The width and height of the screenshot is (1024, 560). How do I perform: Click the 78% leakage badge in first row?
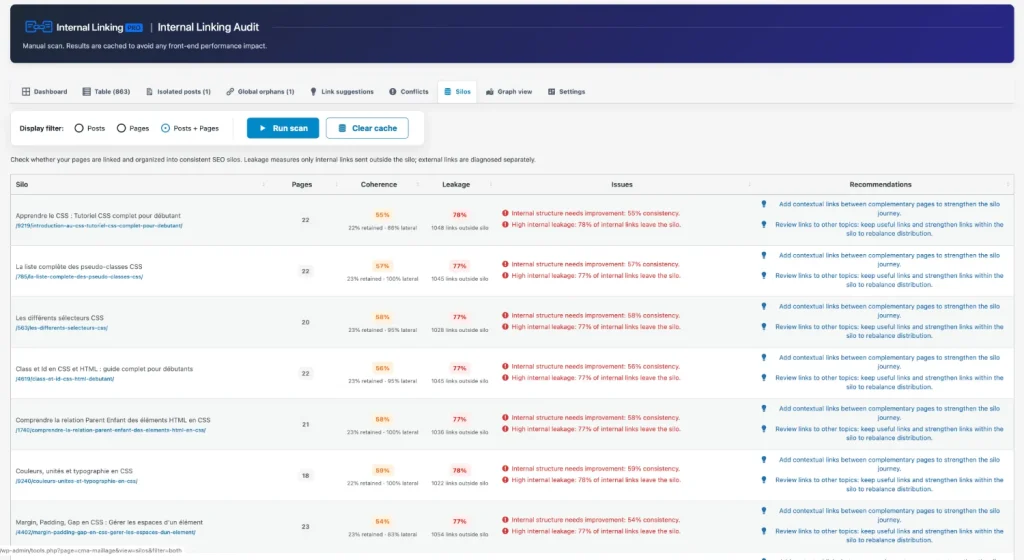click(460, 215)
